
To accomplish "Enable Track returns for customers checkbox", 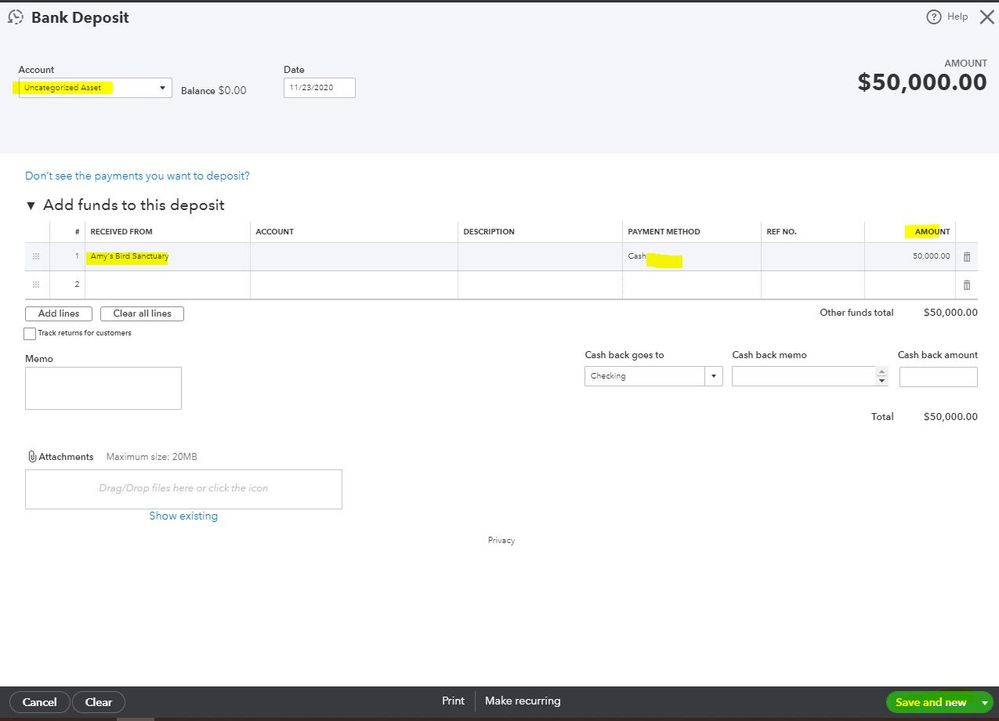I will 30,334.
